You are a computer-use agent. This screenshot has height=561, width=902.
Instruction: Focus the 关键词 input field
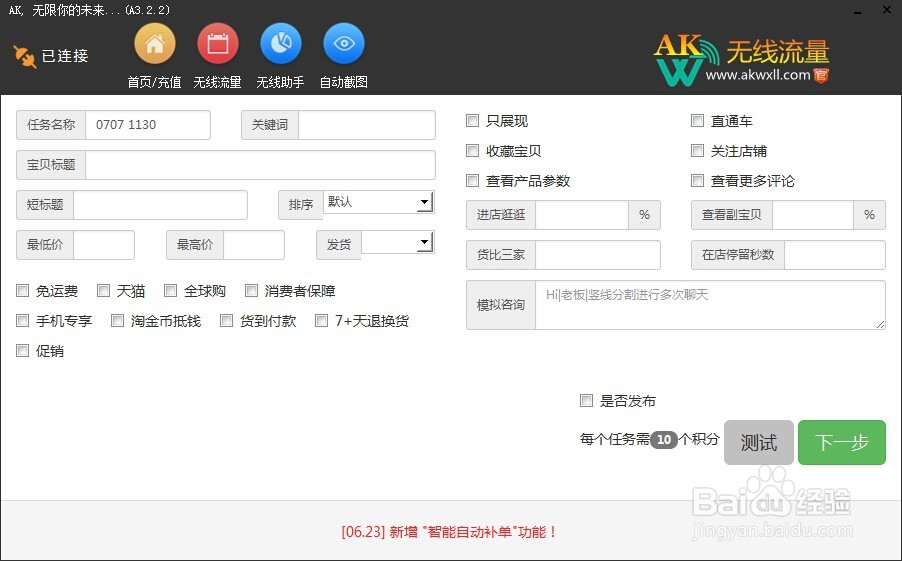(367, 125)
